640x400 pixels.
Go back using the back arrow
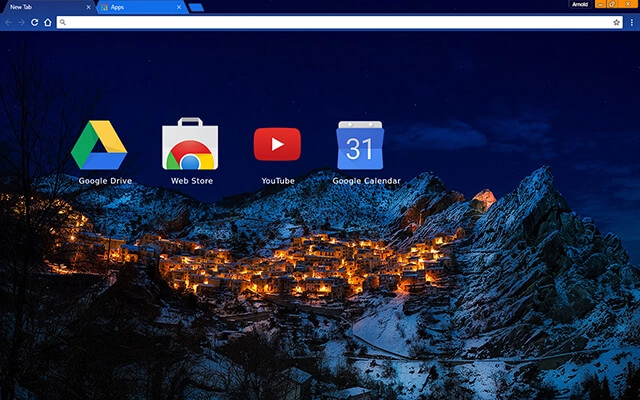pos(9,22)
